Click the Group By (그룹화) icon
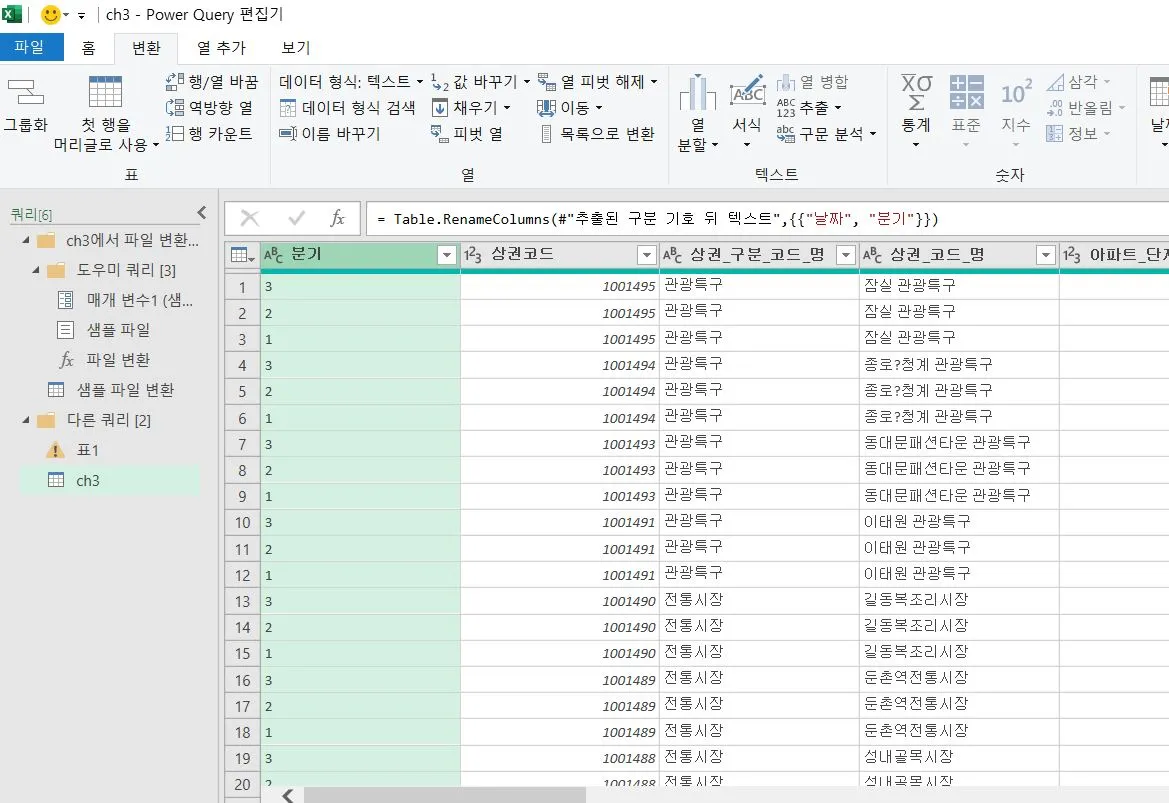 25,92
